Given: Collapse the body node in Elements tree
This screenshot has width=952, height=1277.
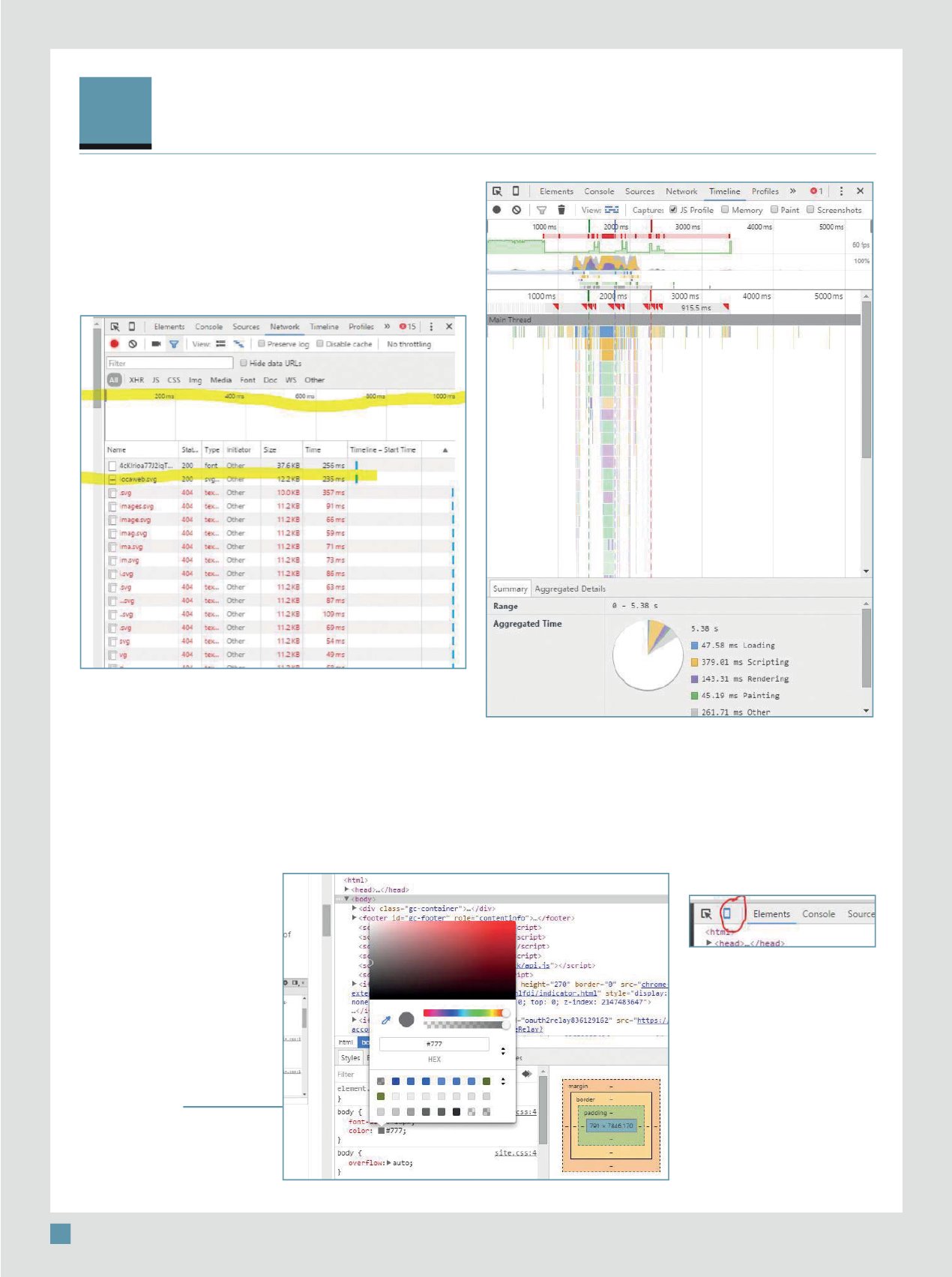Looking at the screenshot, I should tap(346, 899).
